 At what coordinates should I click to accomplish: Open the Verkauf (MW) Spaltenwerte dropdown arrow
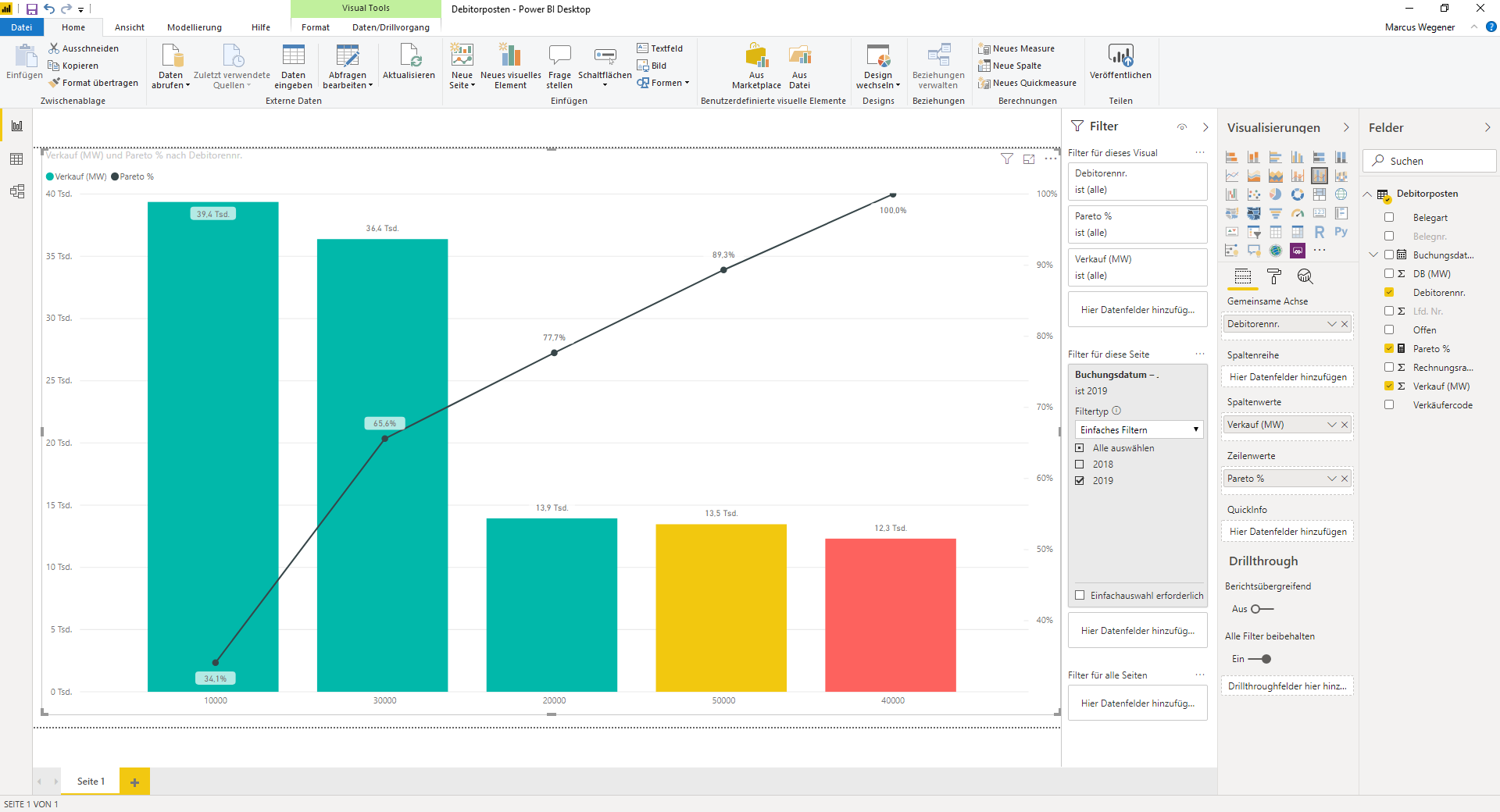pos(1331,425)
